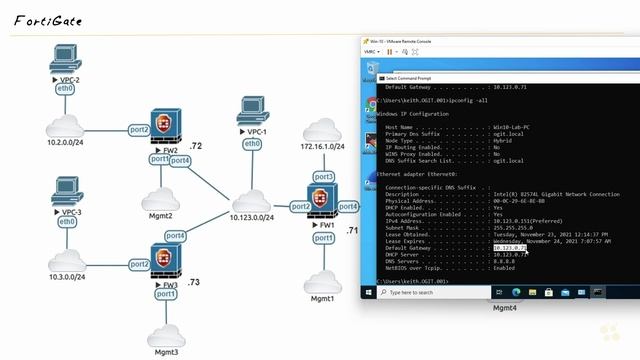Expand the power options dropdown arrow
640x360 pixels.
pyautogui.click(x=396, y=52)
